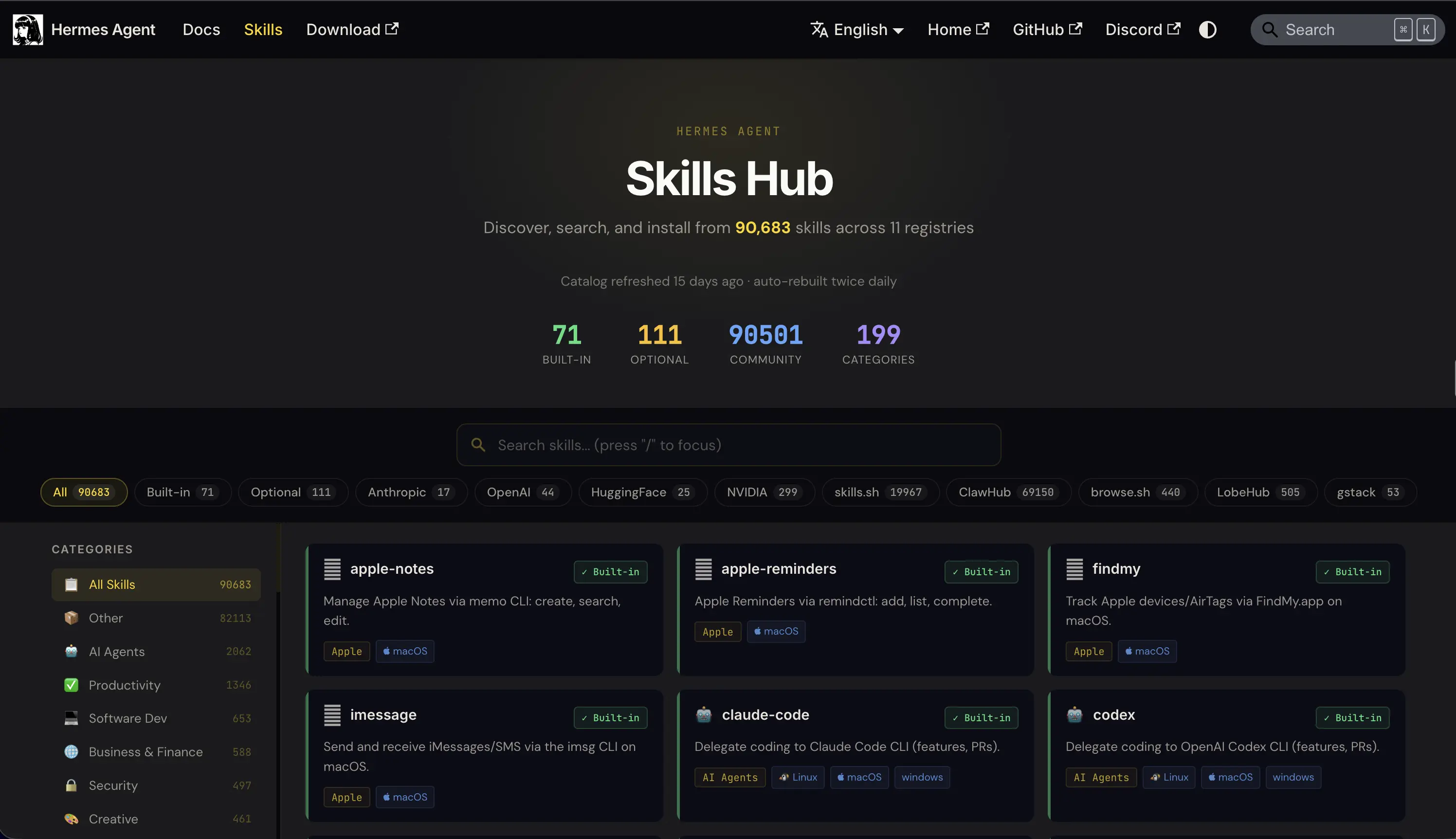Click the findmy skill icon
The image size is (1456, 839).
[1074, 569]
